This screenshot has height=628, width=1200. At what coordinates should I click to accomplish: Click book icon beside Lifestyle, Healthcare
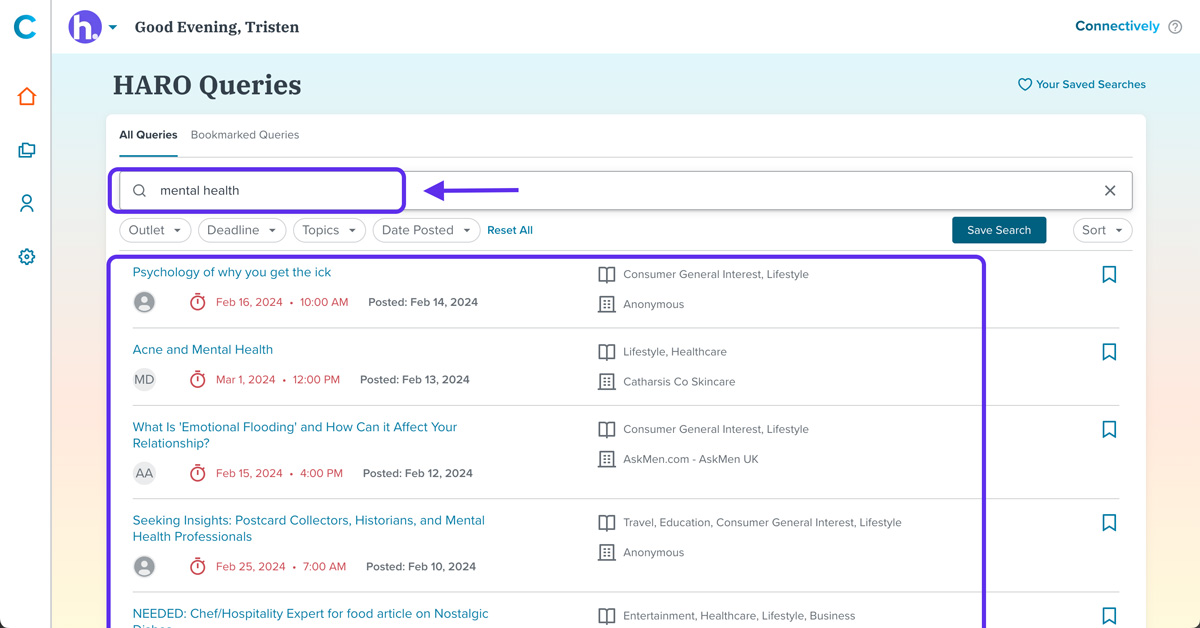(606, 352)
